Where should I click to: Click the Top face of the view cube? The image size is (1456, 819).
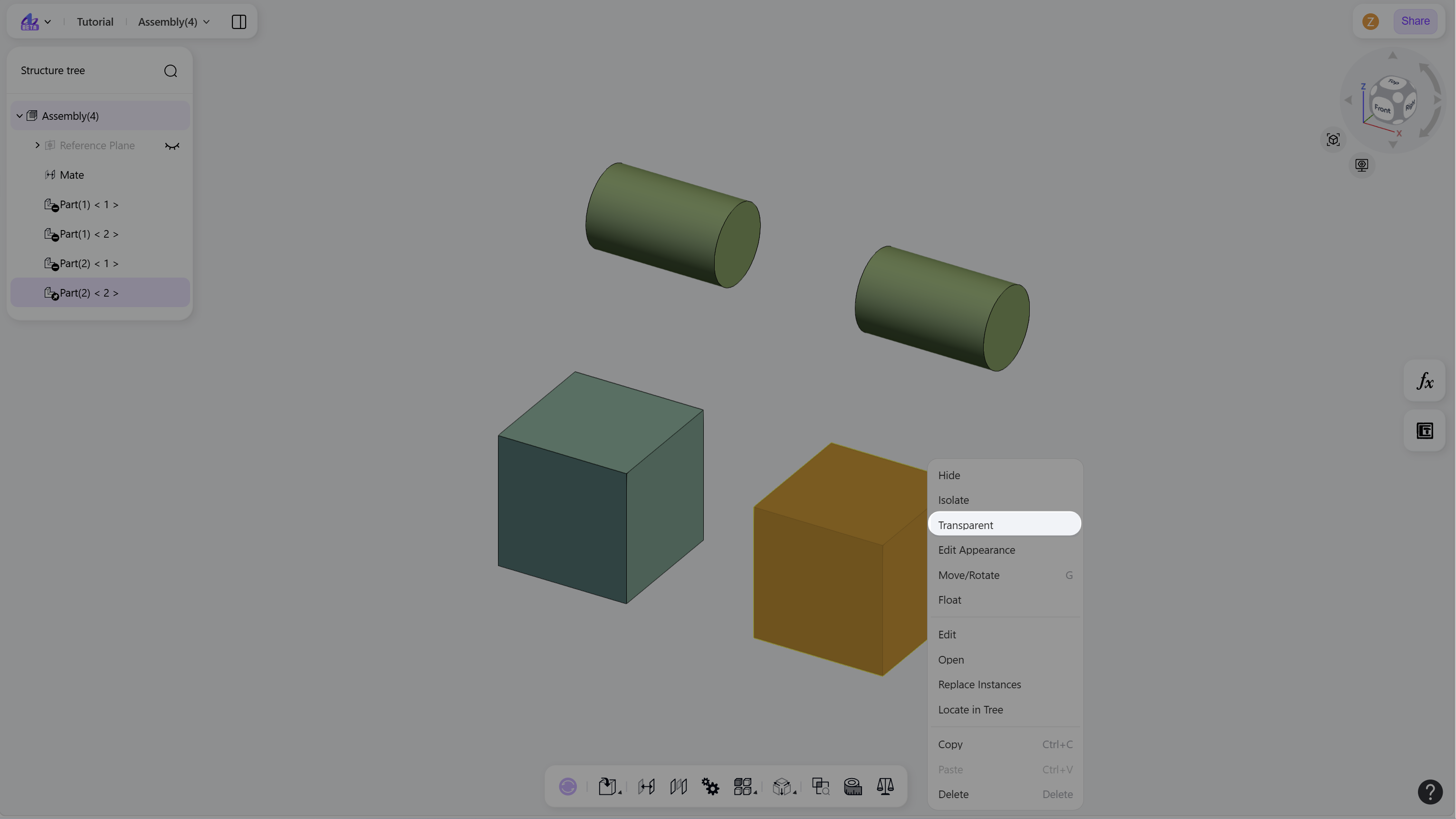tap(1393, 83)
